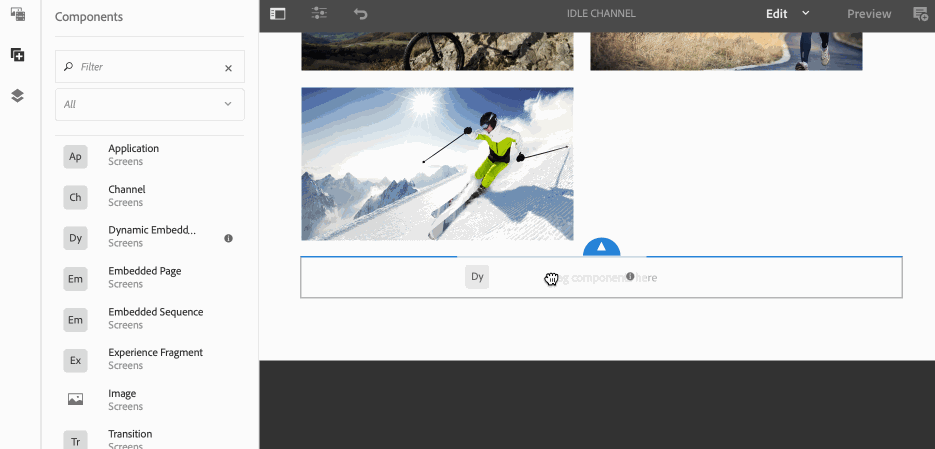Screen dimensions: 935x449
Task: Select the Embedded Page Em icon
Action: click(x=75, y=278)
